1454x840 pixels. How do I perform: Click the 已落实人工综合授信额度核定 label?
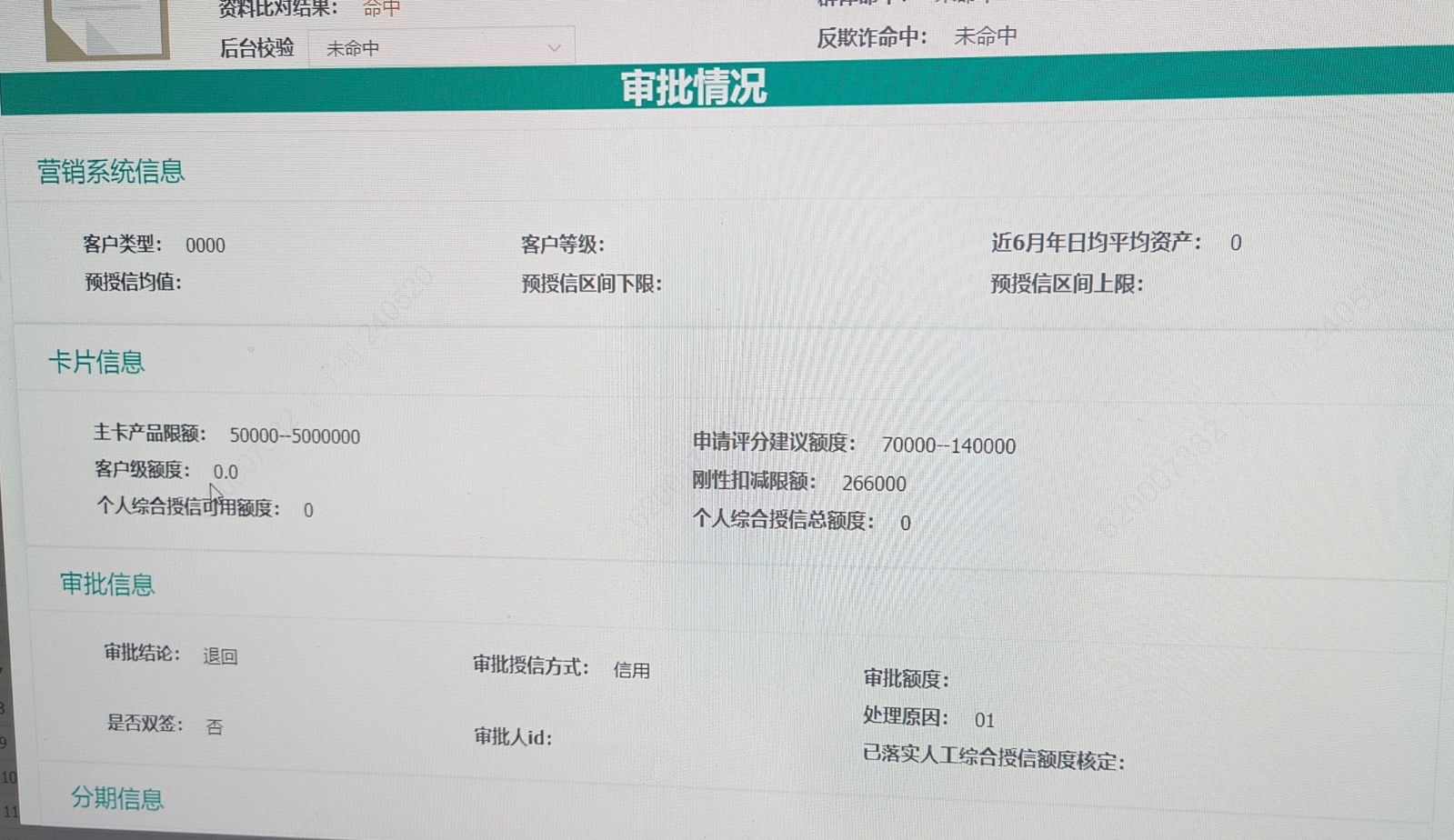[994, 758]
